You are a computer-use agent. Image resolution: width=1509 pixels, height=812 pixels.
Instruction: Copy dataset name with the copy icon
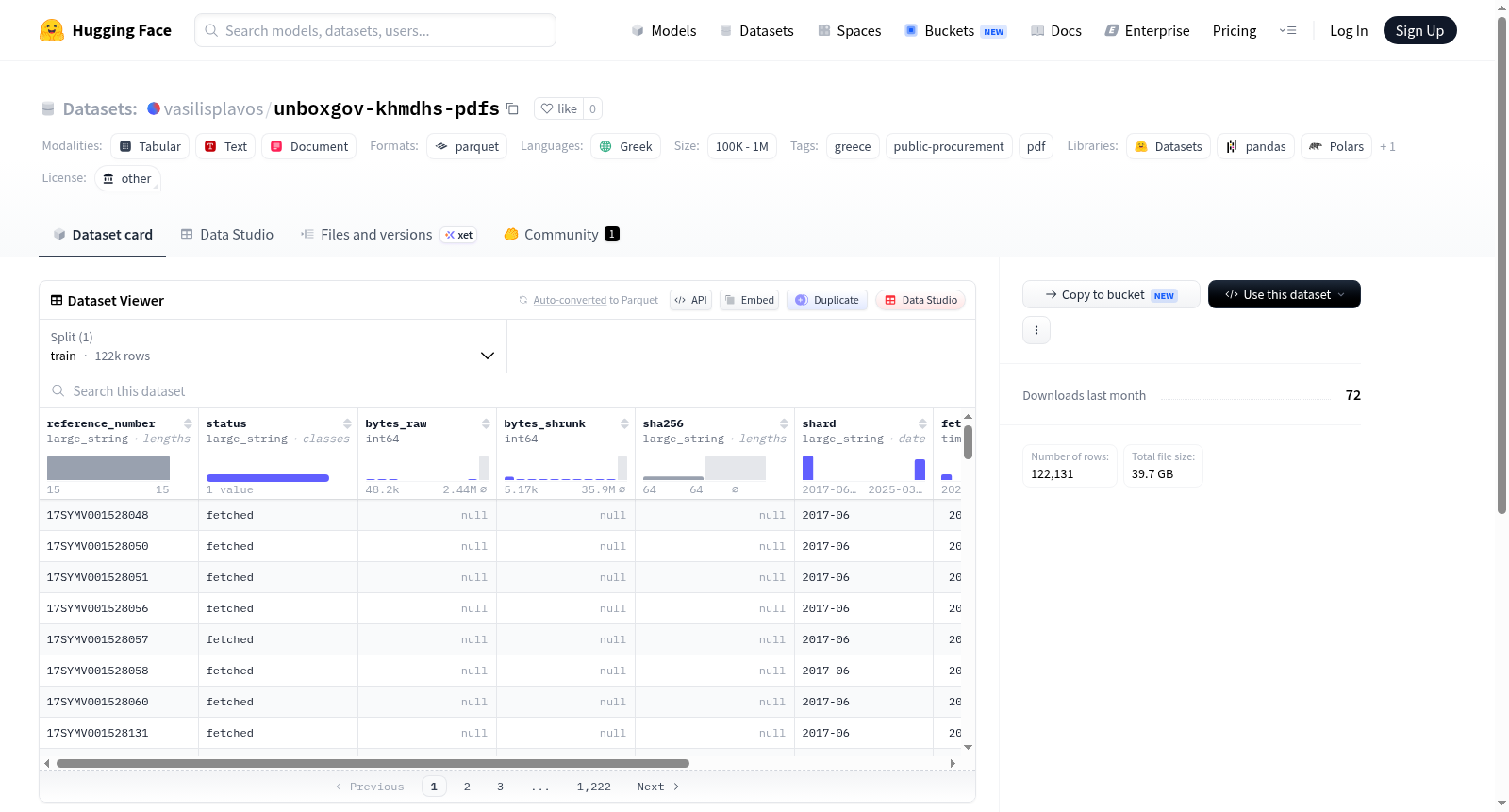pyautogui.click(x=512, y=108)
